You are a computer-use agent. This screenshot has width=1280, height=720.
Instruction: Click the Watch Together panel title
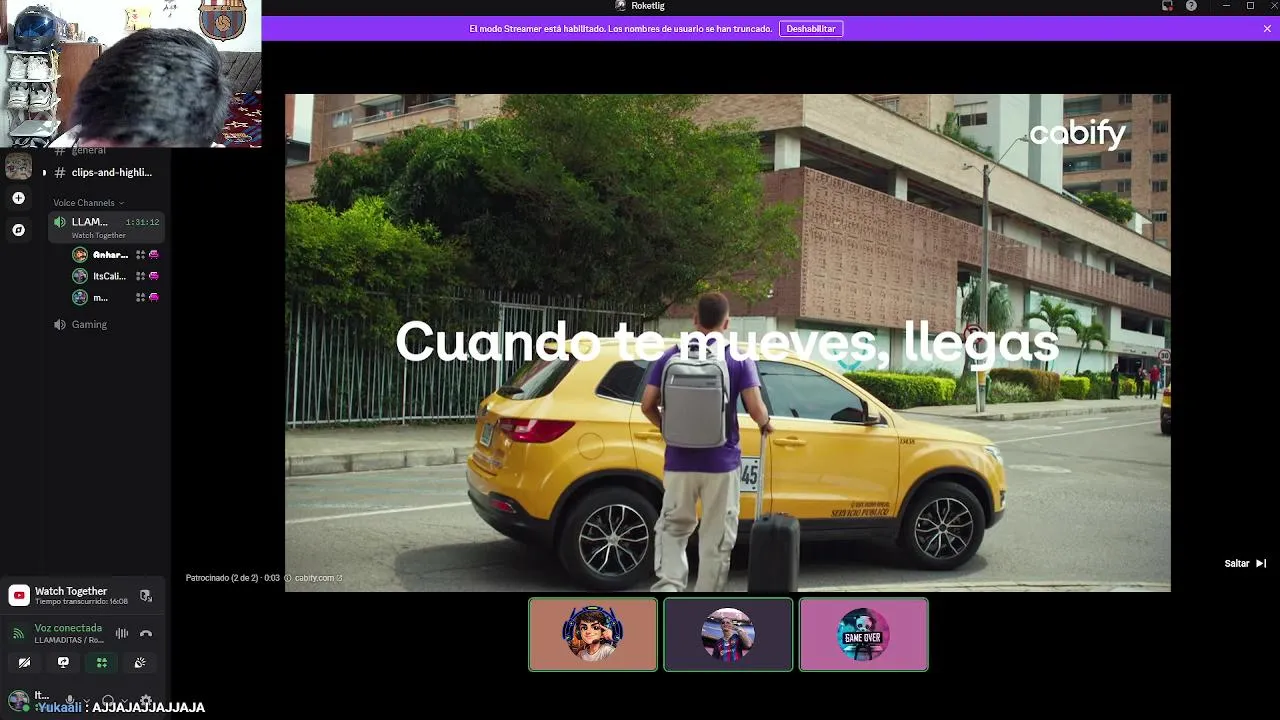[71, 591]
